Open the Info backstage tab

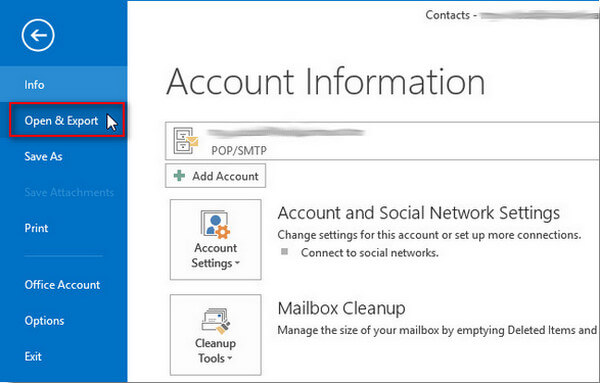(x=63, y=84)
